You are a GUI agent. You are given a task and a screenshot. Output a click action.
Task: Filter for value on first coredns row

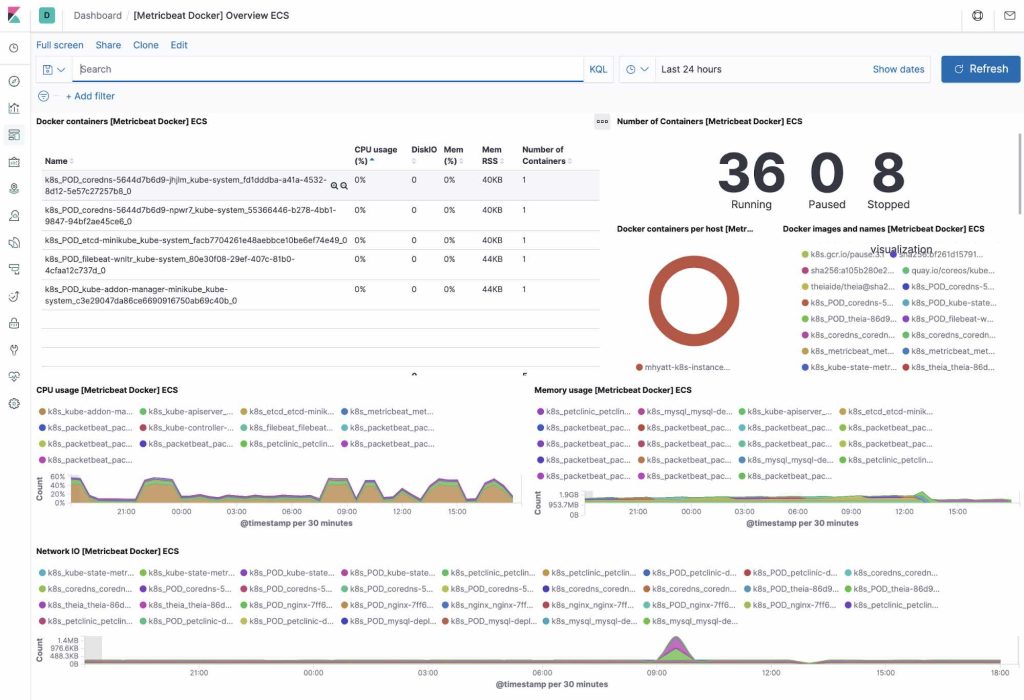pos(334,185)
